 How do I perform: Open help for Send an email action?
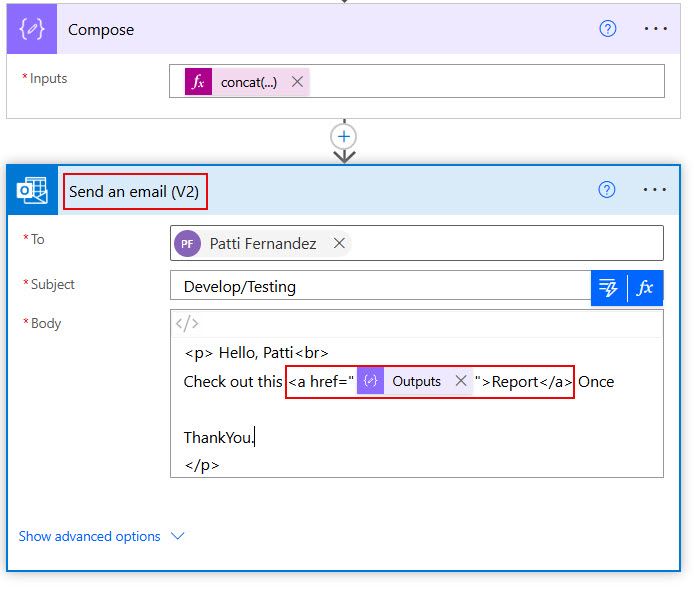606,190
